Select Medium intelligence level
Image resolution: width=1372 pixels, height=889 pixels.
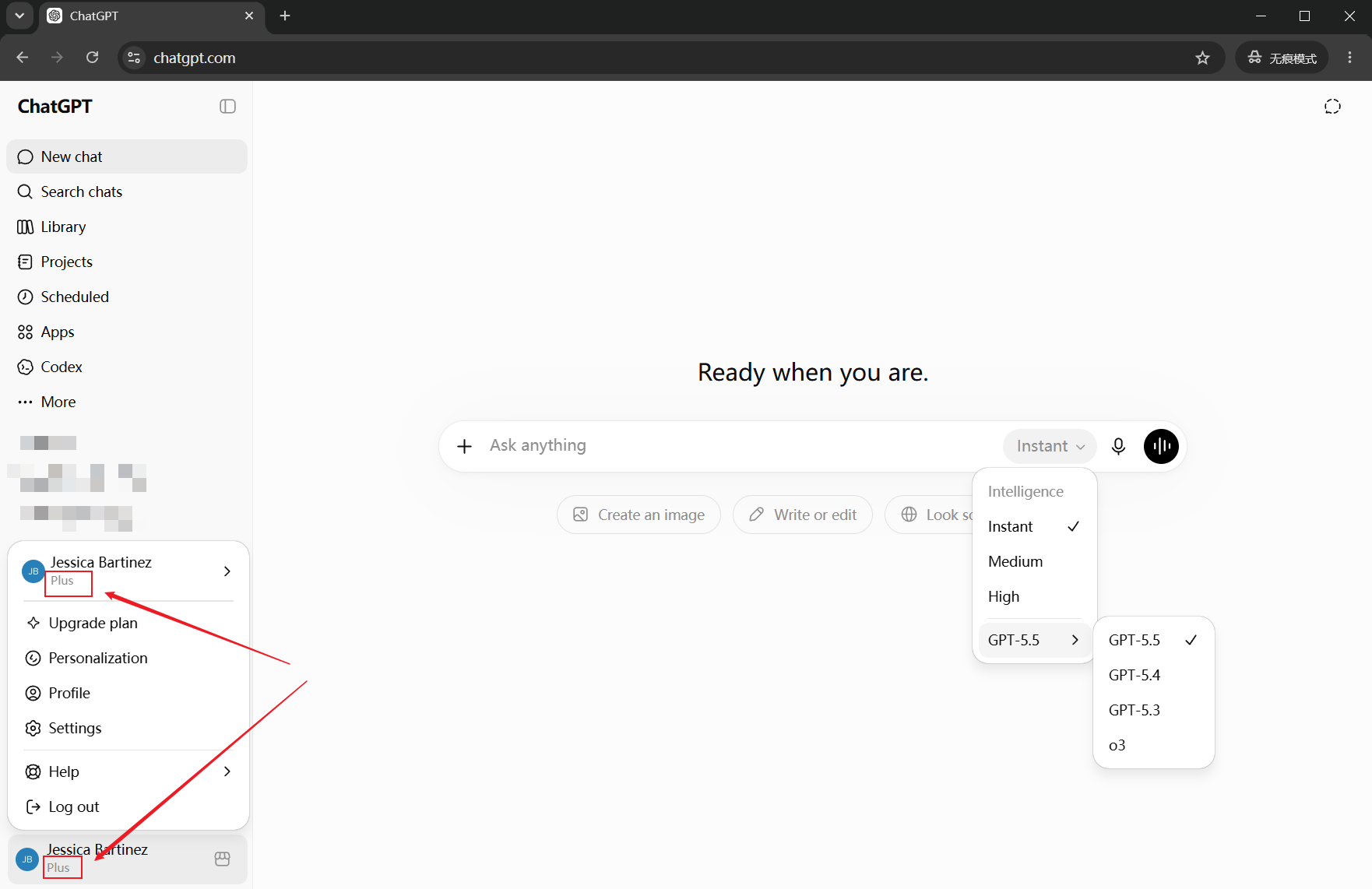coord(1034,562)
